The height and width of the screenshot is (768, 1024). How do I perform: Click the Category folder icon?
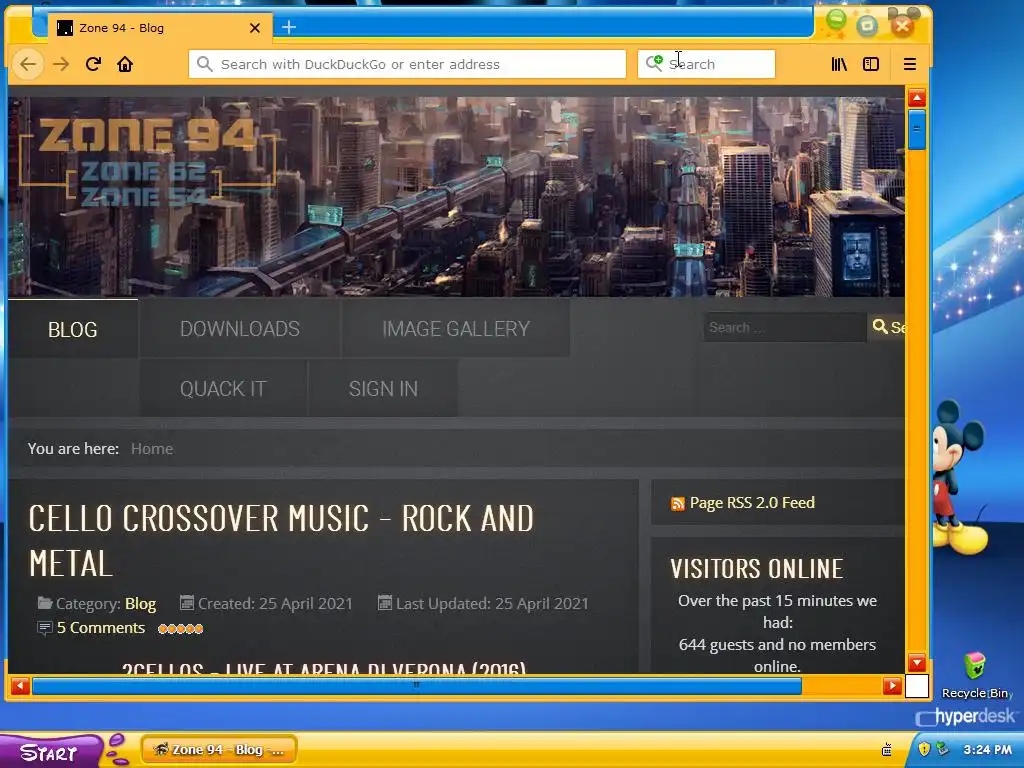[x=44, y=603]
